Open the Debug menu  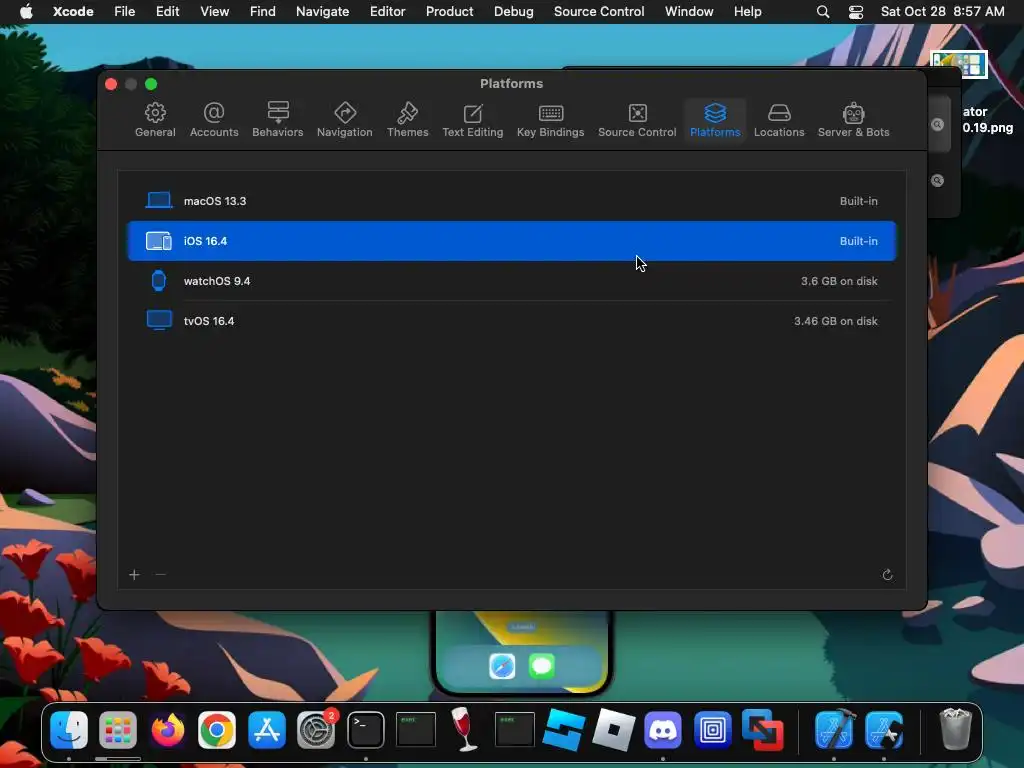pos(513,11)
